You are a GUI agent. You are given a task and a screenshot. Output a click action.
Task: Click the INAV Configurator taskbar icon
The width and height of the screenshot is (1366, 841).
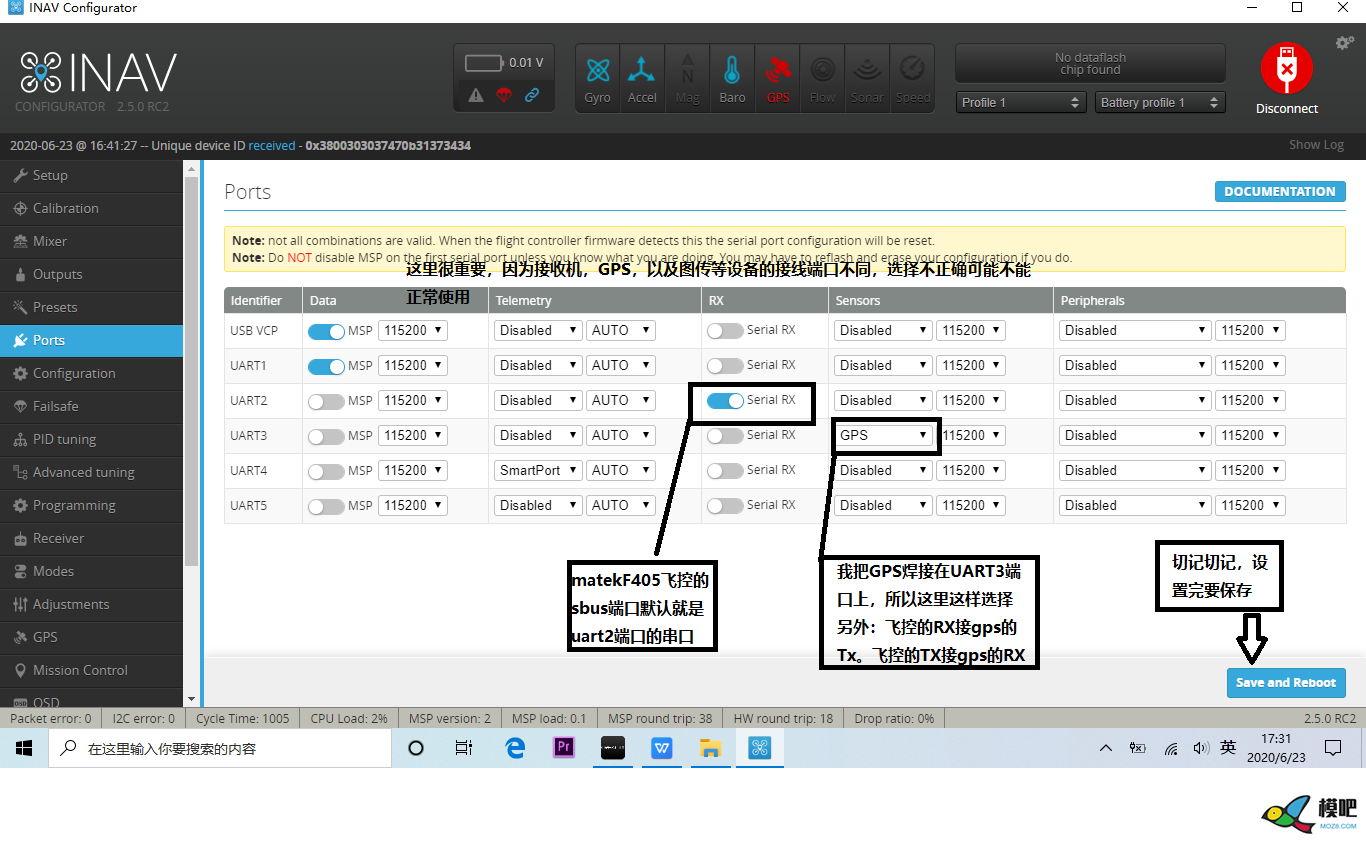pyautogui.click(x=760, y=748)
